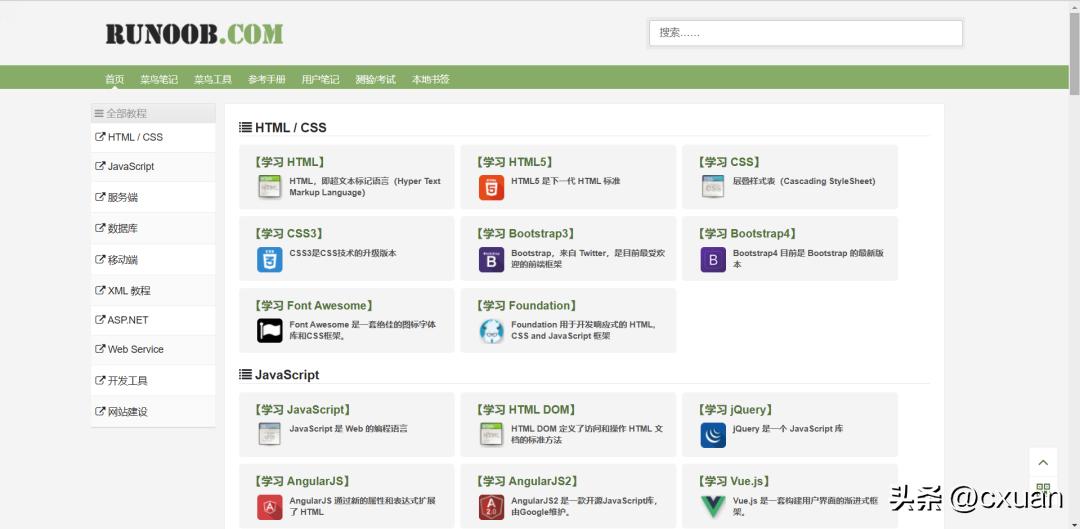
Task: Open the 【学习 HTML】 link
Action: tap(289, 162)
